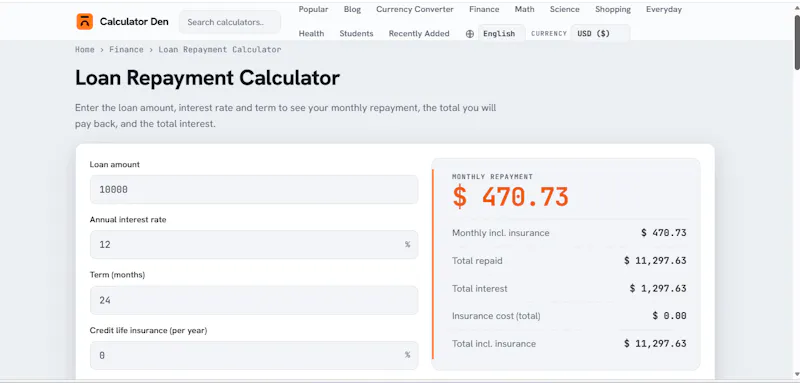Click the Total repaid label
Viewport: 800px width, 383px height.
point(477,261)
